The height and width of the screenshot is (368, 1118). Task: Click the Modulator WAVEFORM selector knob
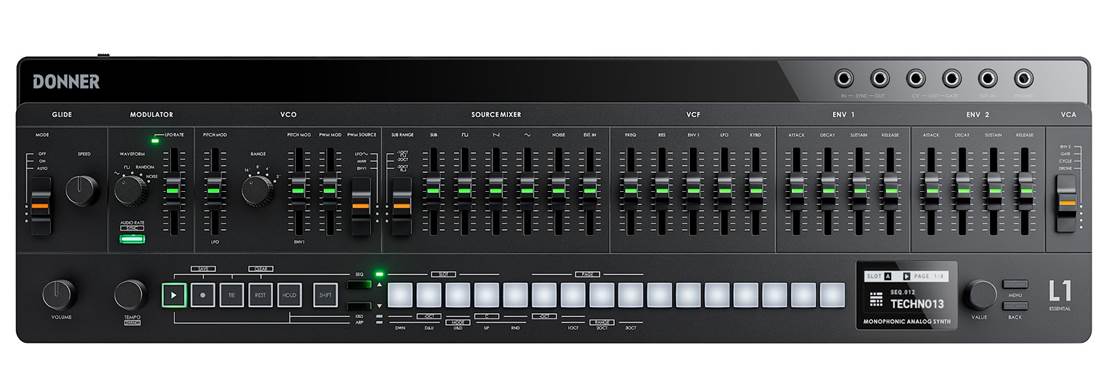coord(130,190)
